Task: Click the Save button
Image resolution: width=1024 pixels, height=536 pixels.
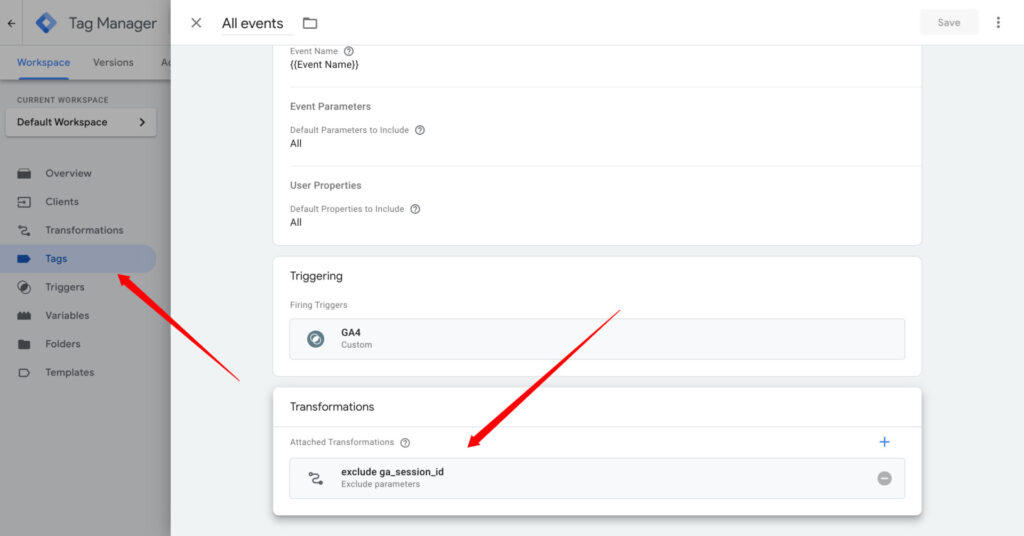Action: point(948,23)
